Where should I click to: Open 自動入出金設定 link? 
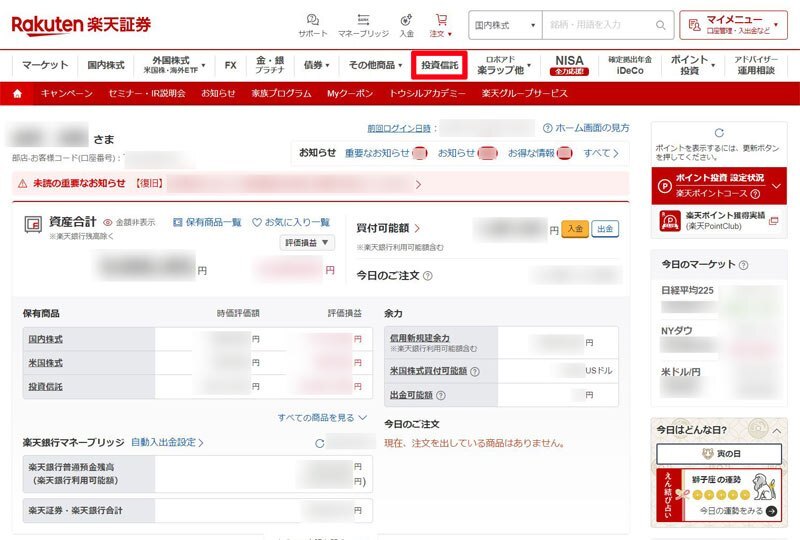tap(167, 443)
